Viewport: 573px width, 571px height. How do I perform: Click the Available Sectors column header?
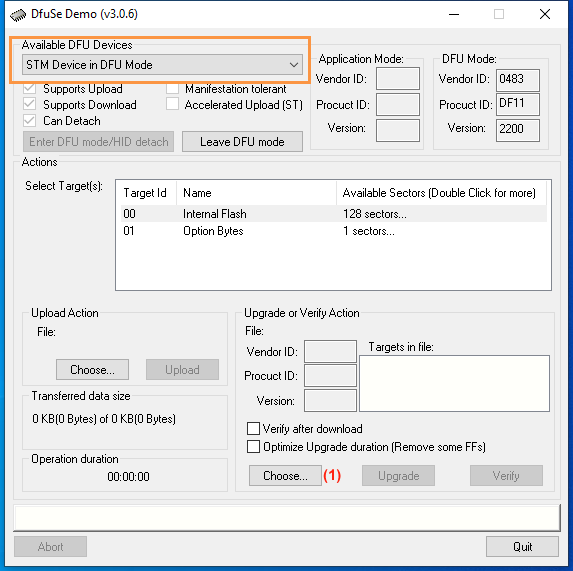[441, 193]
